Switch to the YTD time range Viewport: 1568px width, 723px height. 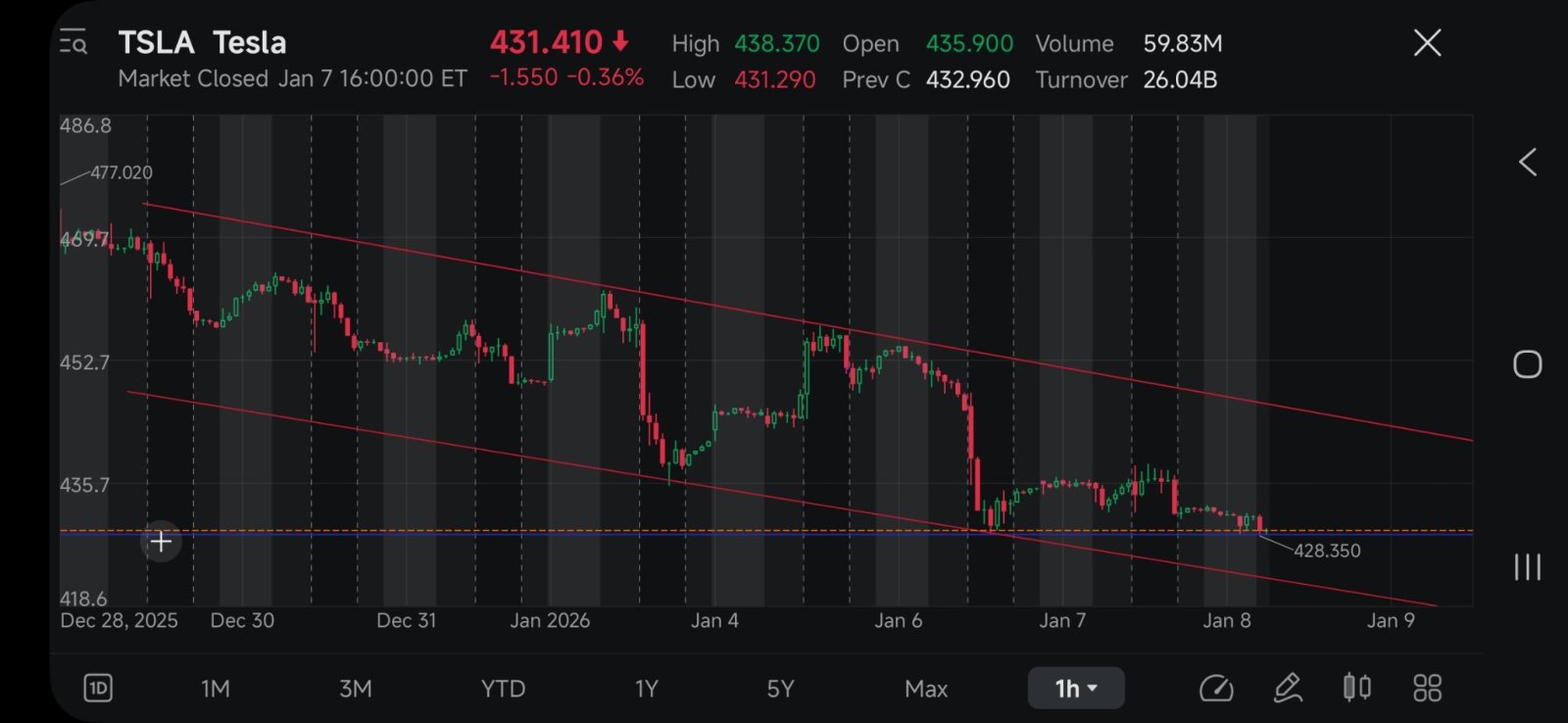[x=503, y=689]
